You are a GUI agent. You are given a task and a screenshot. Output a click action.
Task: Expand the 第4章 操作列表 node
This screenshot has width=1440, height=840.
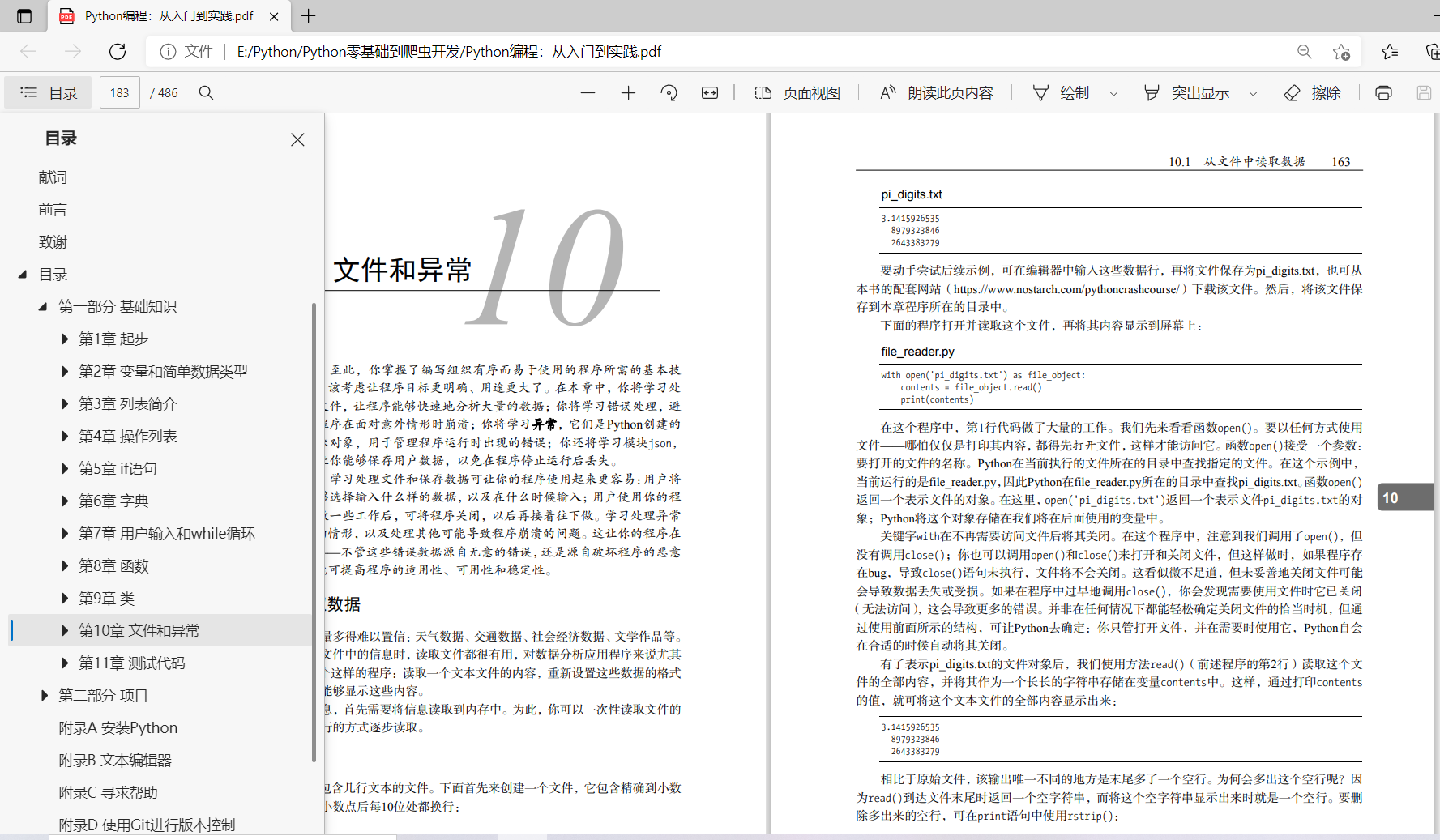click(x=64, y=437)
